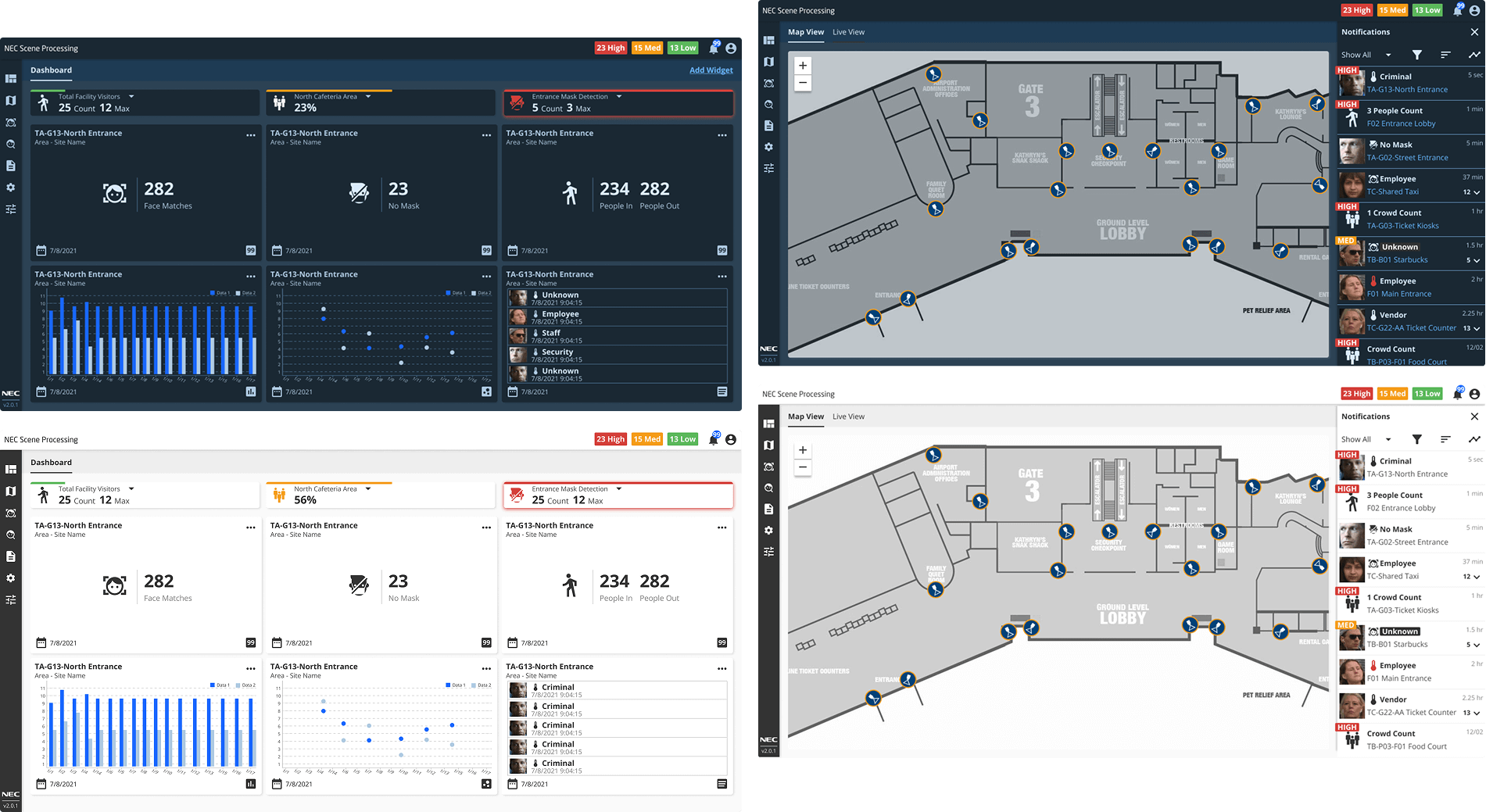
Task: Close the dark Notifications panel
Action: (x=1474, y=32)
